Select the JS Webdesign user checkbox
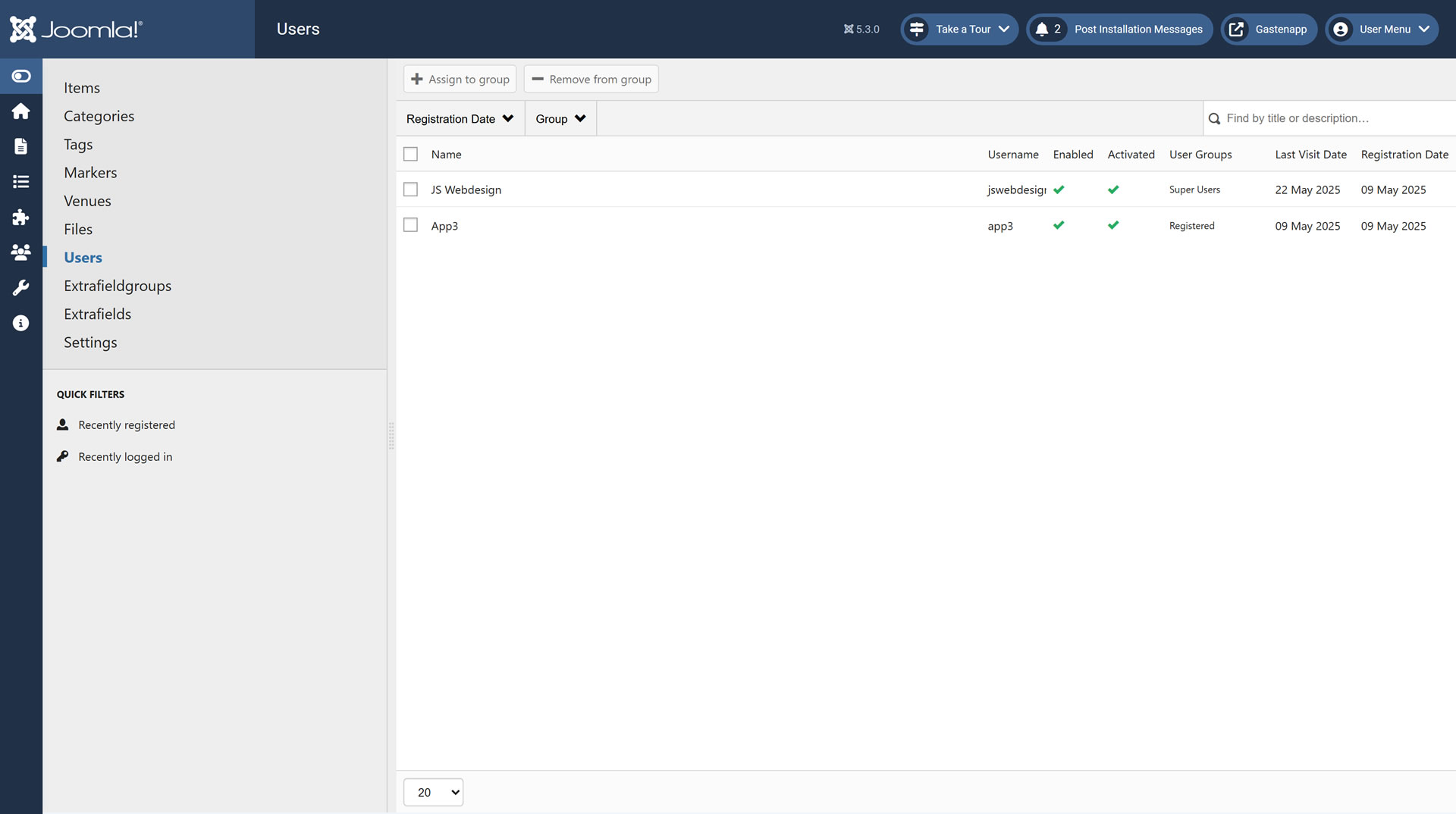1456x814 pixels. pyautogui.click(x=410, y=189)
